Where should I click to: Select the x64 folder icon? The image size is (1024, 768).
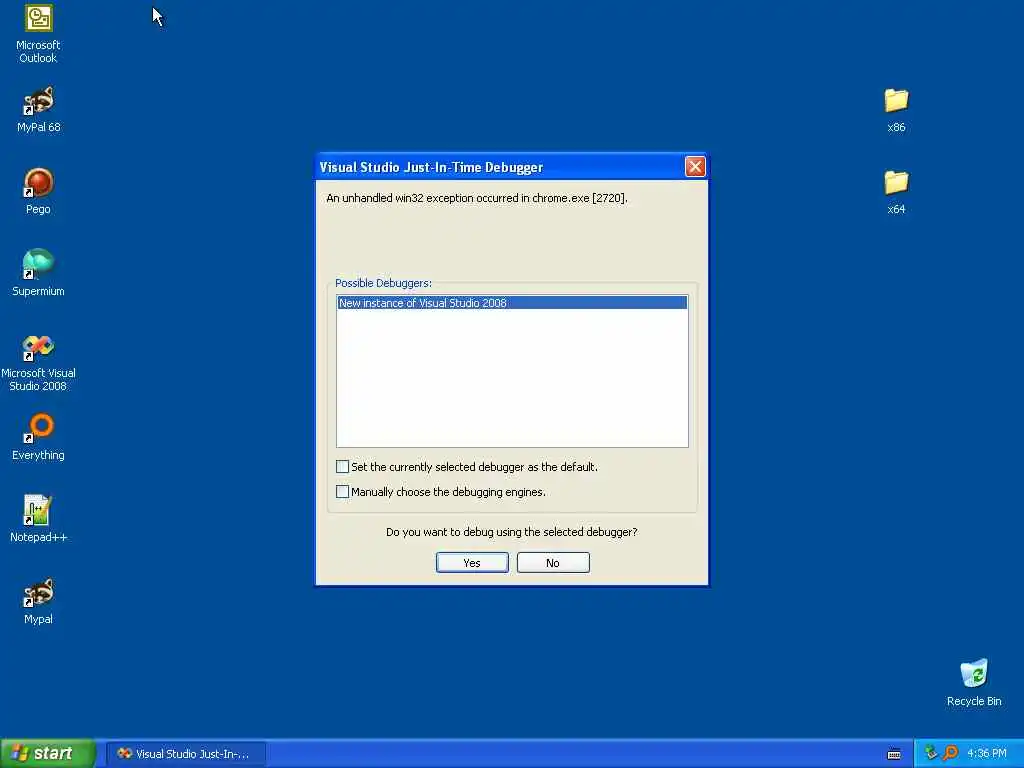(896, 192)
